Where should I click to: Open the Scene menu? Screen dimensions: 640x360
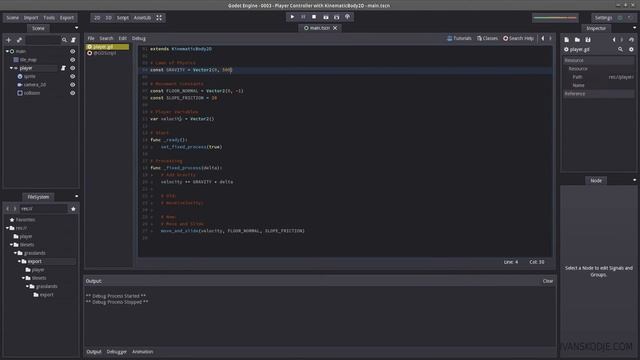13,18
